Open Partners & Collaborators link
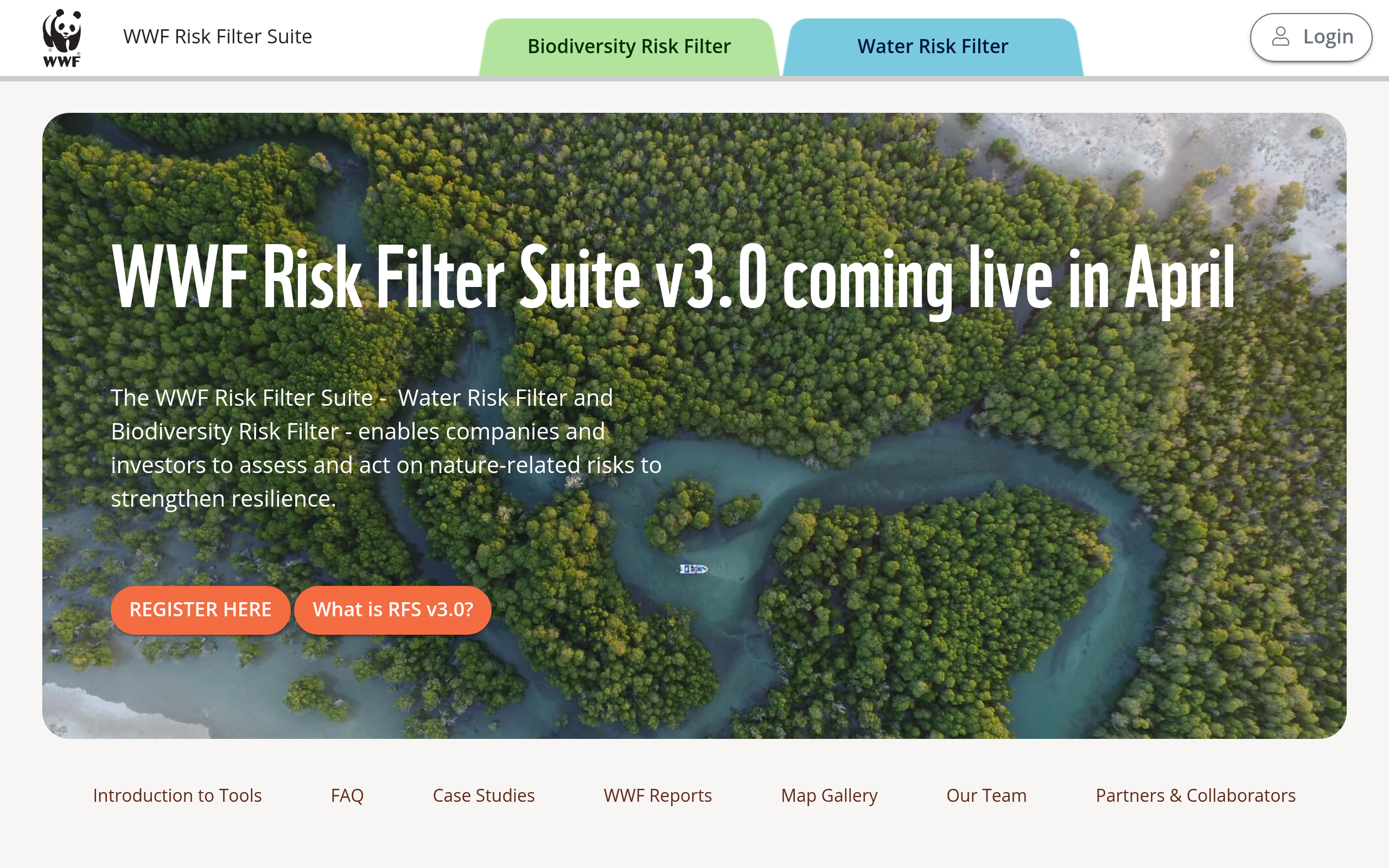Screen dimensions: 1389x868 coord(1196,796)
